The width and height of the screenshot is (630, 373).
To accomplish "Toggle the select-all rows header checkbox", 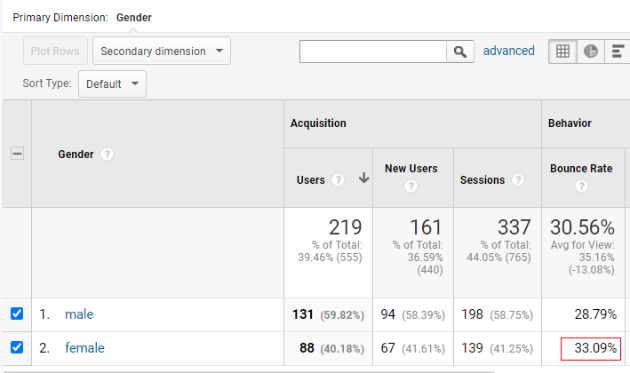I will point(17,154).
